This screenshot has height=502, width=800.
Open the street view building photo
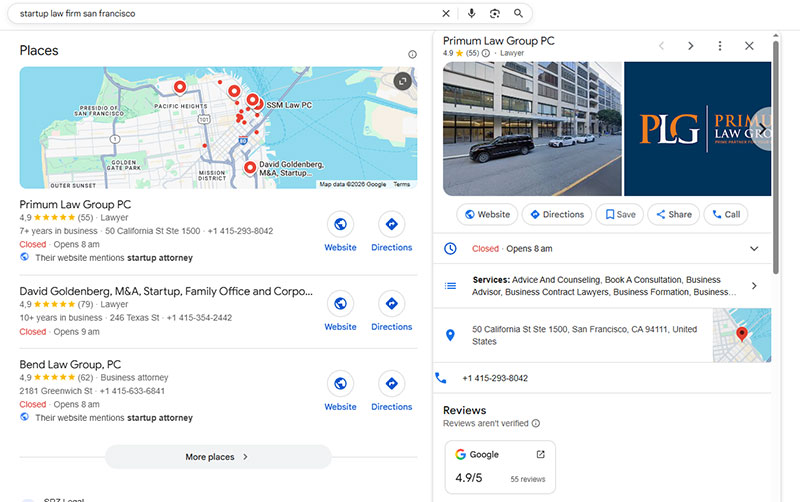(x=533, y=129)
